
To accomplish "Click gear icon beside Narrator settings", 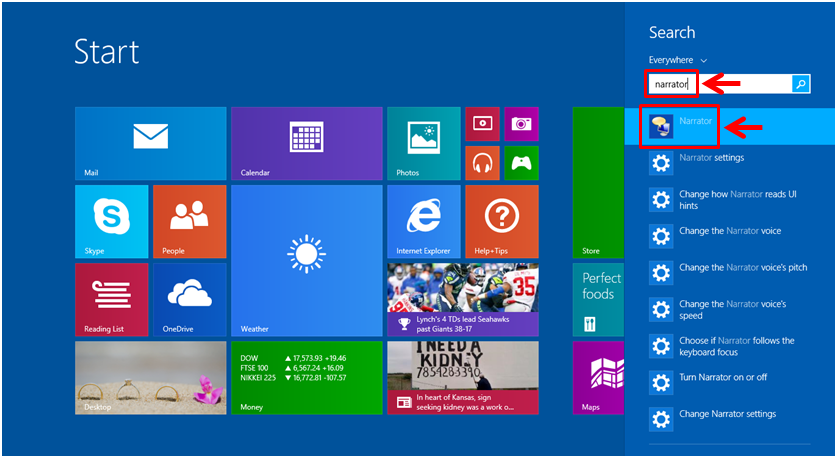I will pos(661,163).
